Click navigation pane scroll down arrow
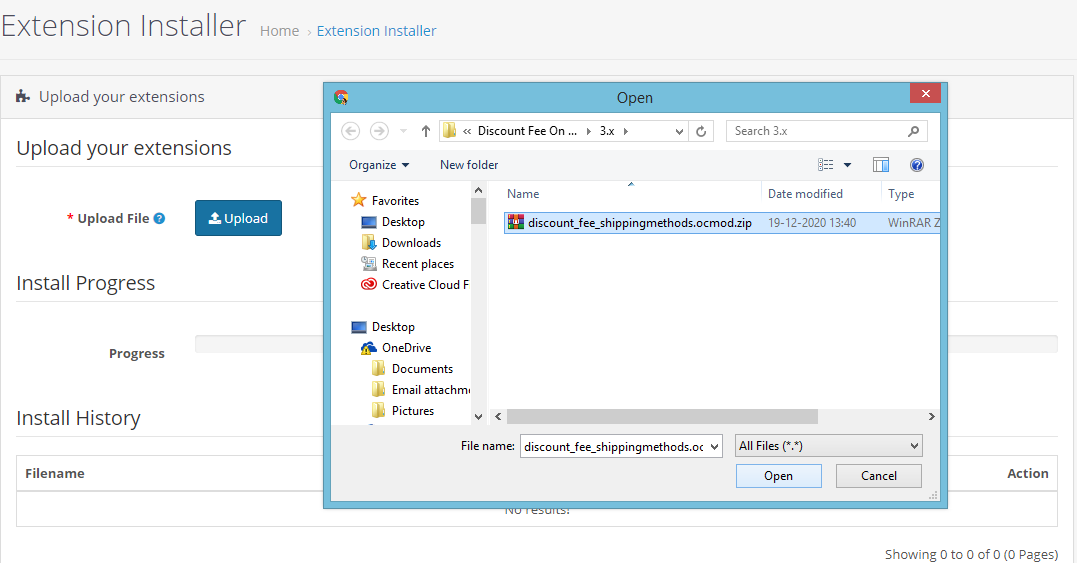Viewport: 1077px width, 563px height. pyautogui.click(x=478, y=417)
